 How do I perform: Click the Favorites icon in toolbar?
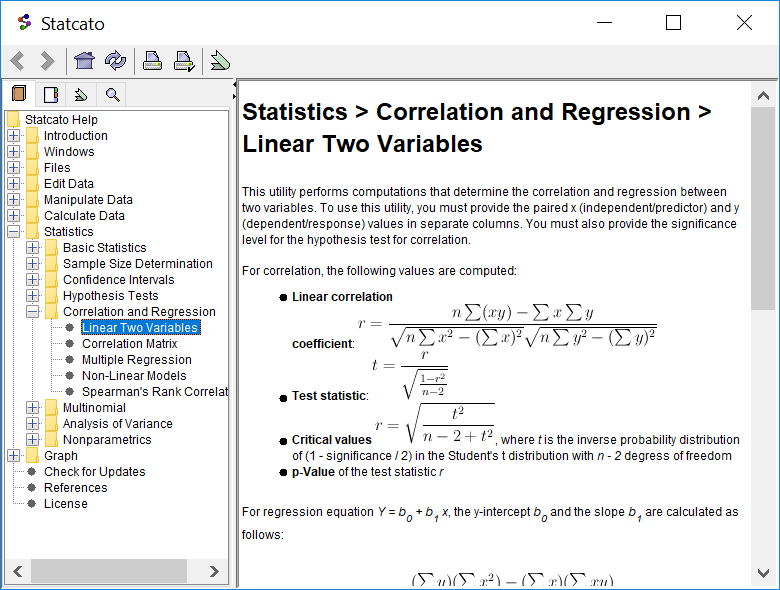pyautogui.click(x=220, y=61)
